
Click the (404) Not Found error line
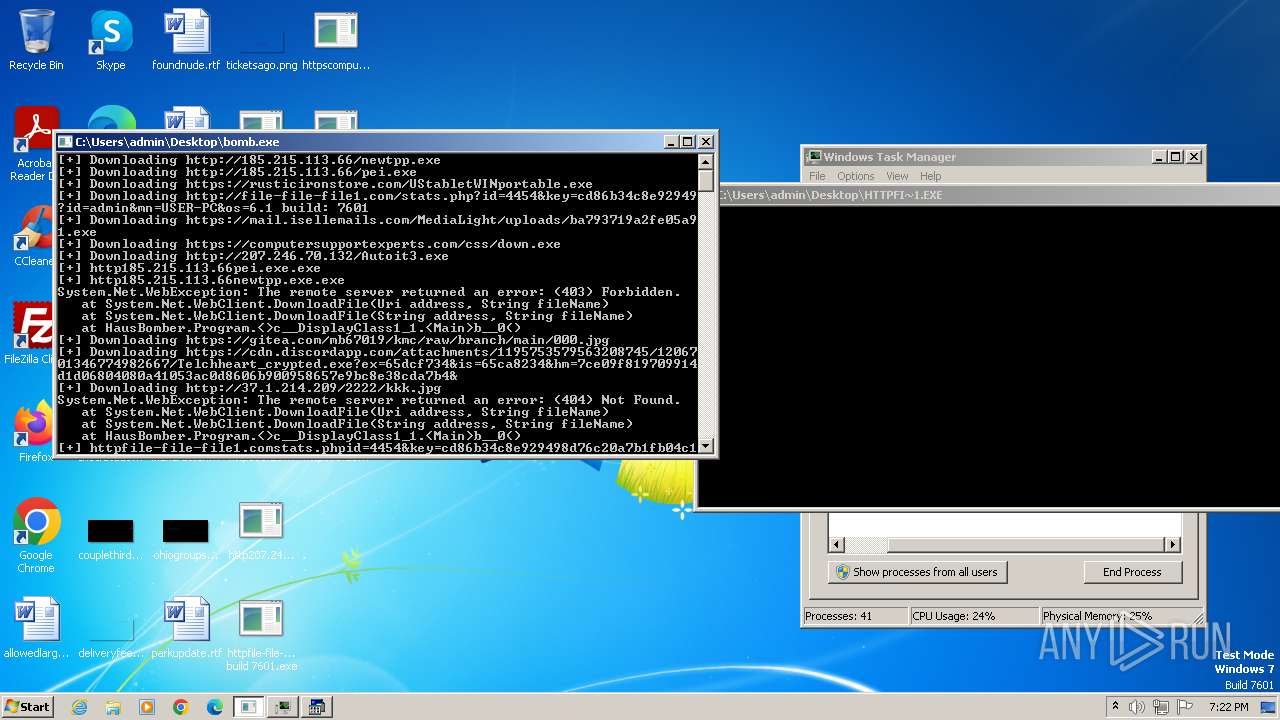coord(369,400)
